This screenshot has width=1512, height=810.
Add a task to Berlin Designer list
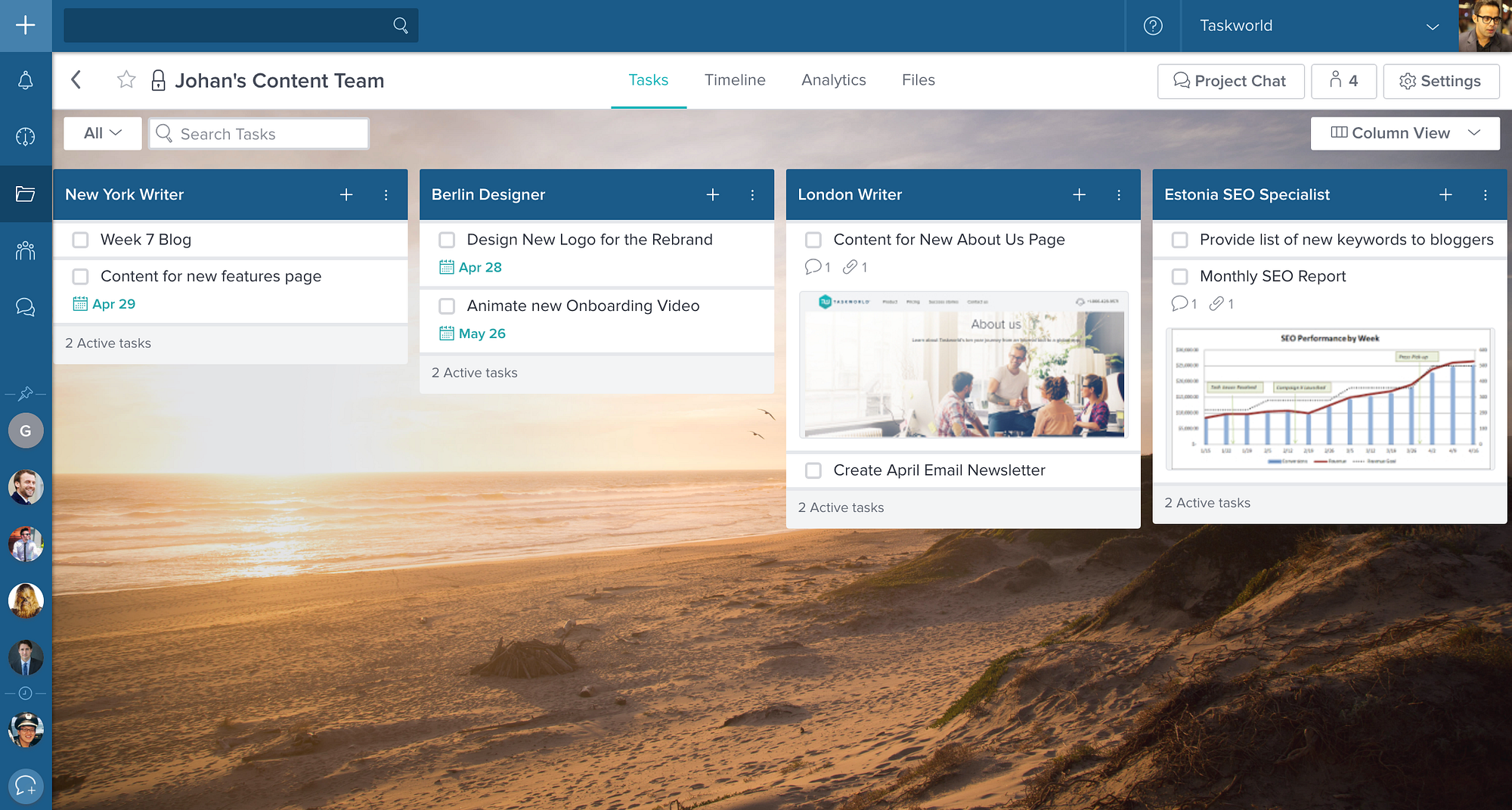pos(713,194)
